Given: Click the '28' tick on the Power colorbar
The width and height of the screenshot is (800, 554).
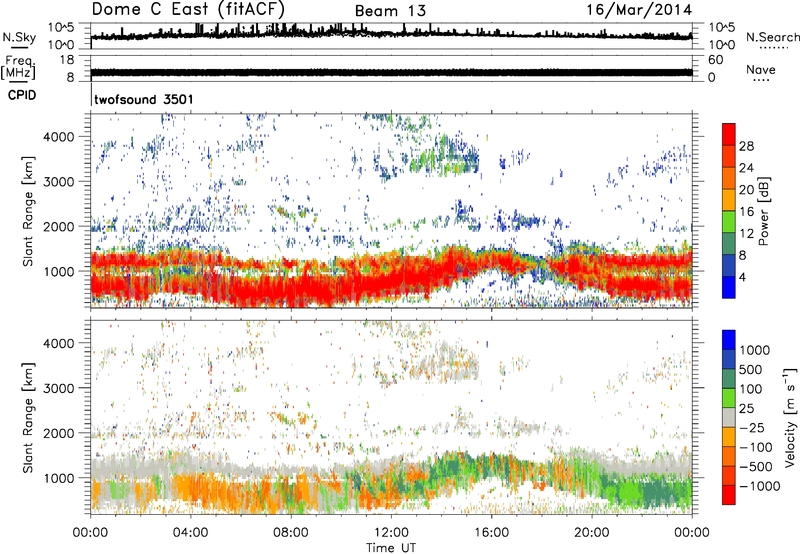Looking at the screenshot, I should [746, 146].
